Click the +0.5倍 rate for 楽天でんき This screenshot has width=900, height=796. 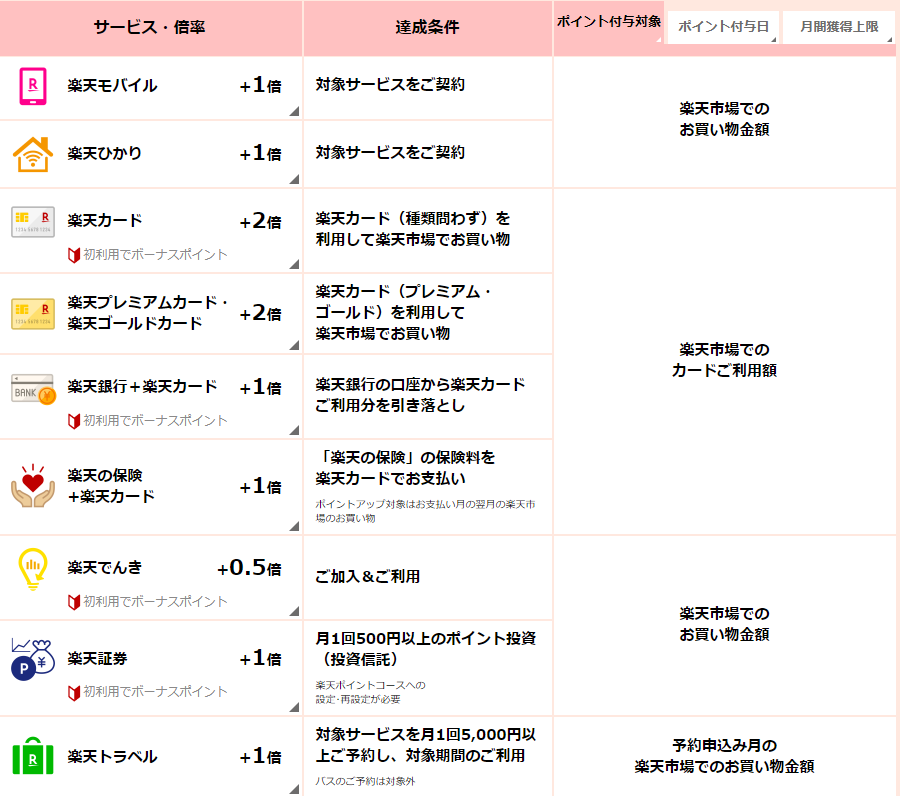pos(249,568)
